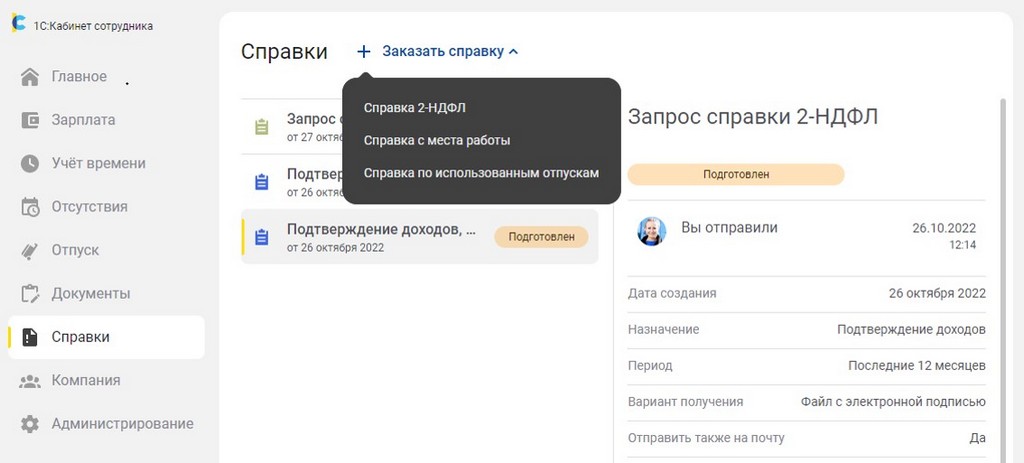This screenshot has height=463, width=1024.
Task: Click blue clipboard icon of selected Подтверждение доходов row
Action: [x=261, y=236]
